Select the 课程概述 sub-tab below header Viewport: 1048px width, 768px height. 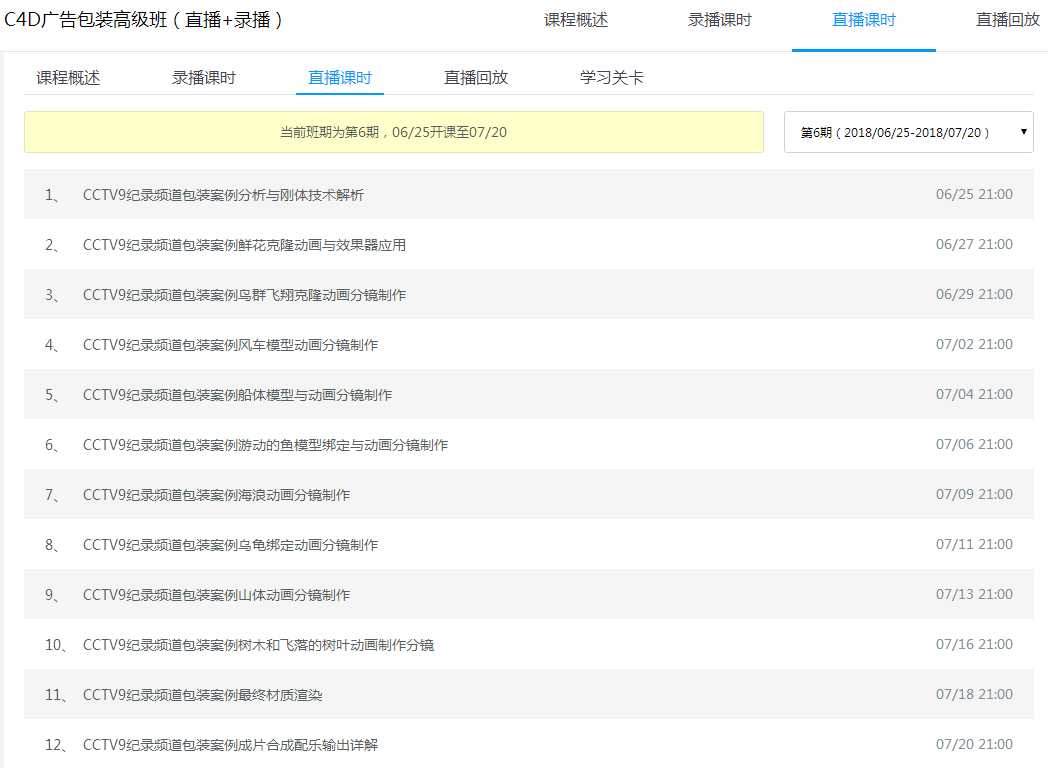[x=68, y=77]
